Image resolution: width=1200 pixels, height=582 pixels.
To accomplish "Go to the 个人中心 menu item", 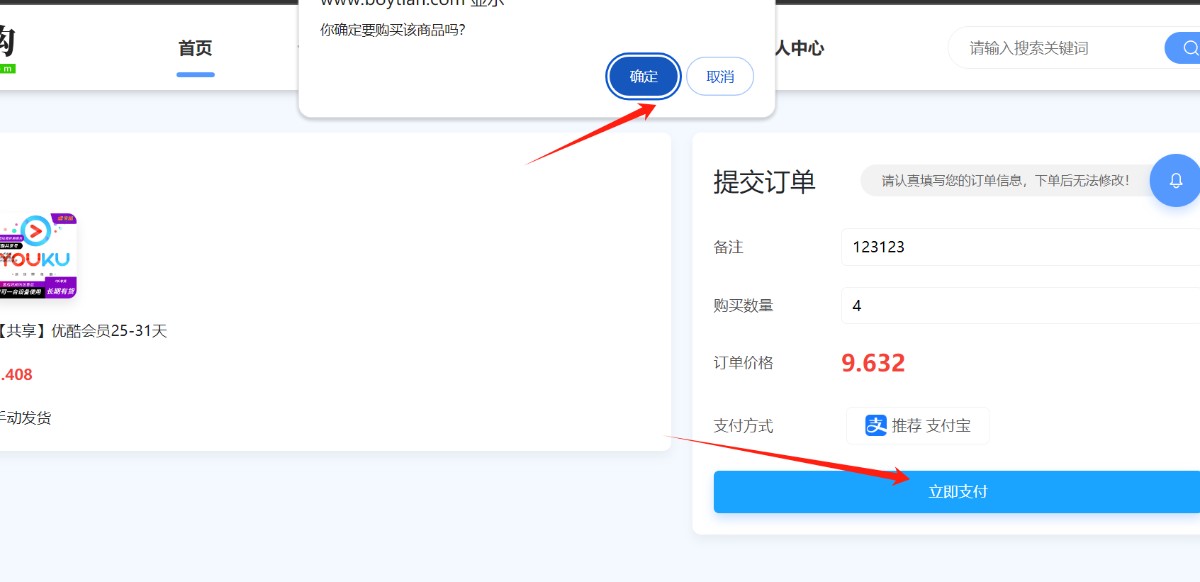I will 798,48.
